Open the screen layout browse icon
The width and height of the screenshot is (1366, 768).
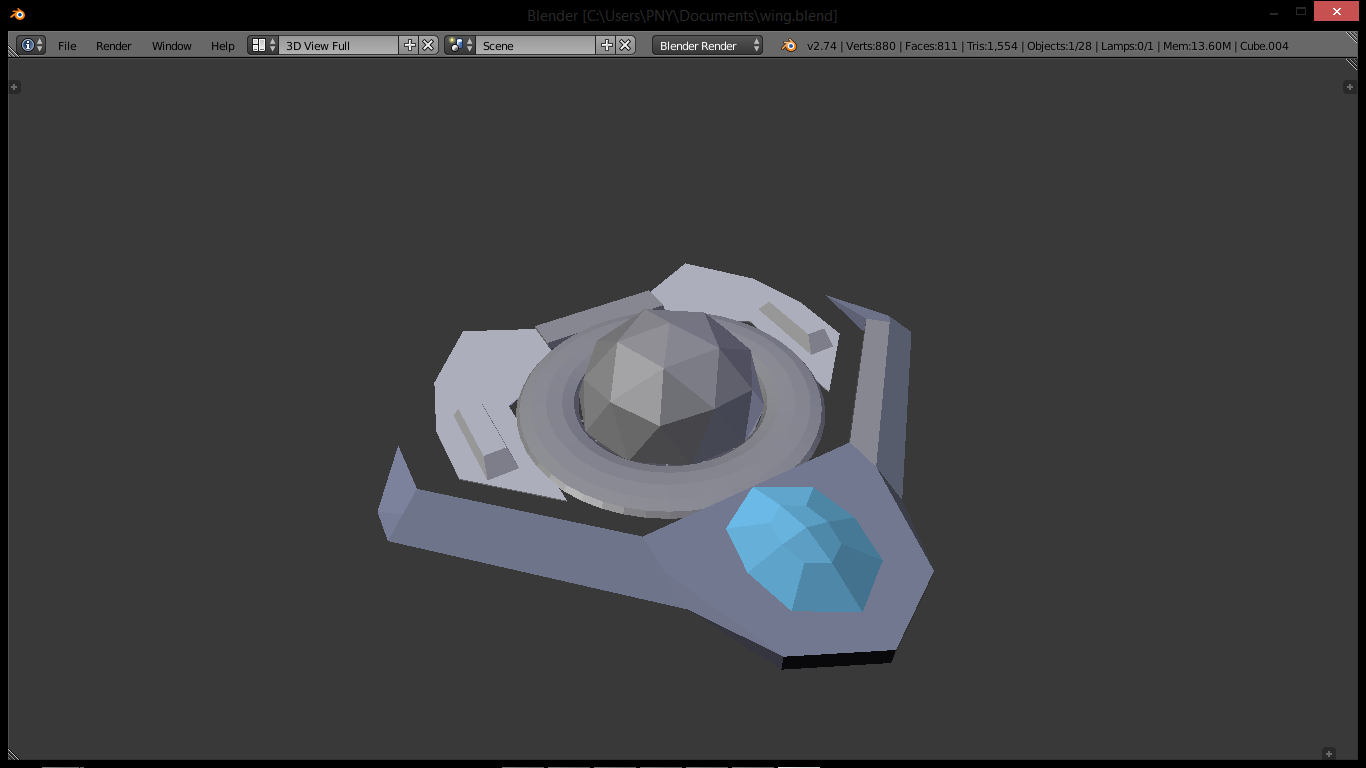pyautogui.click(x=264, y=45)
